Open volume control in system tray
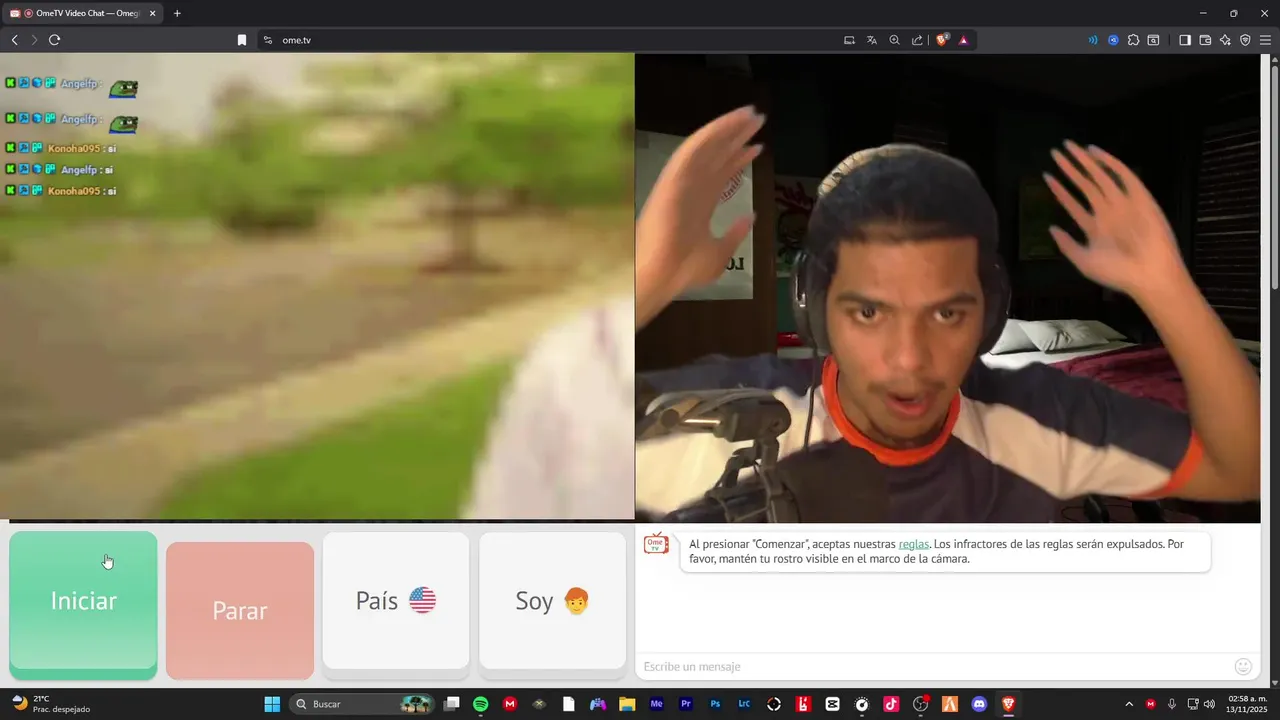The image size is (1280, 720). [1209, 704]
